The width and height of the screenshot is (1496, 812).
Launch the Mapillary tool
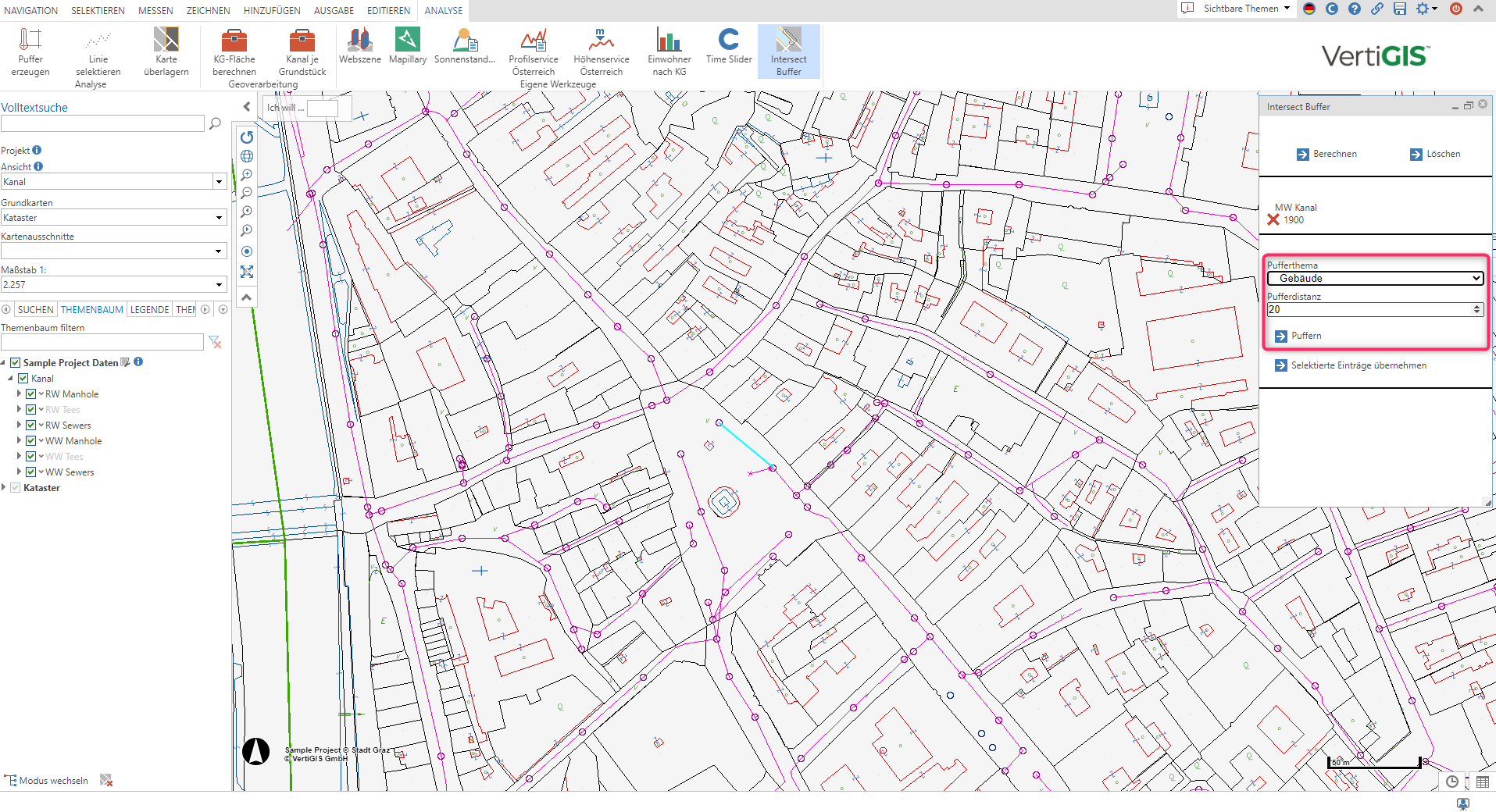407,45
